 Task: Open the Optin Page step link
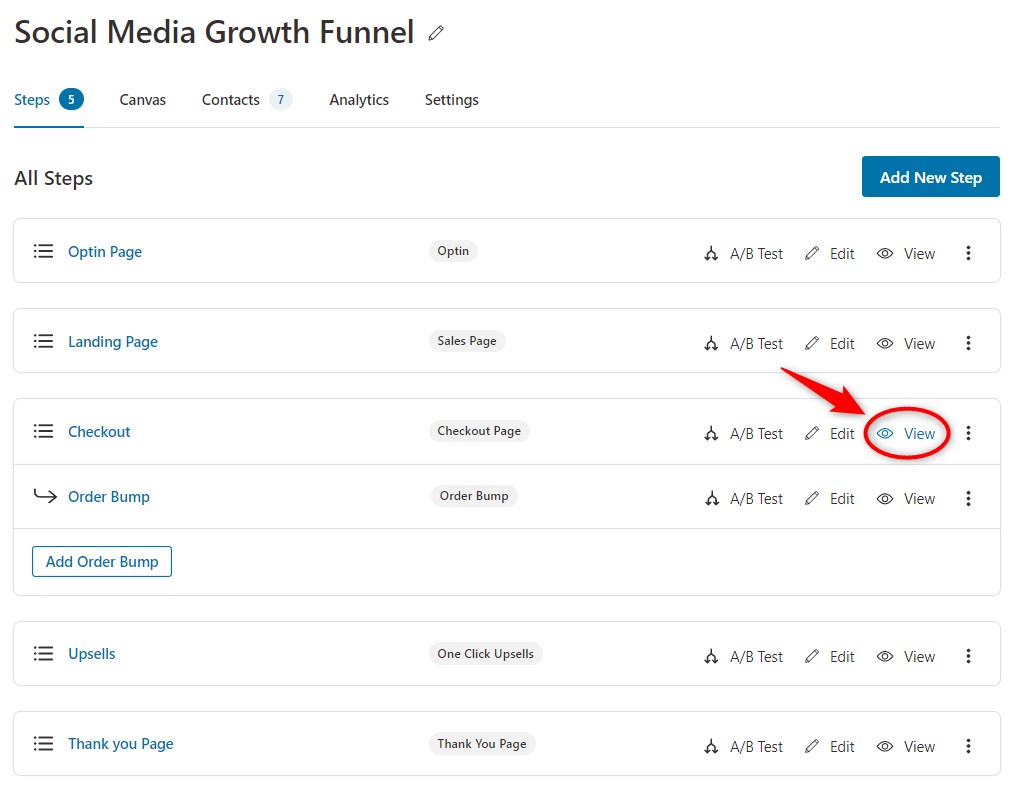105,251
